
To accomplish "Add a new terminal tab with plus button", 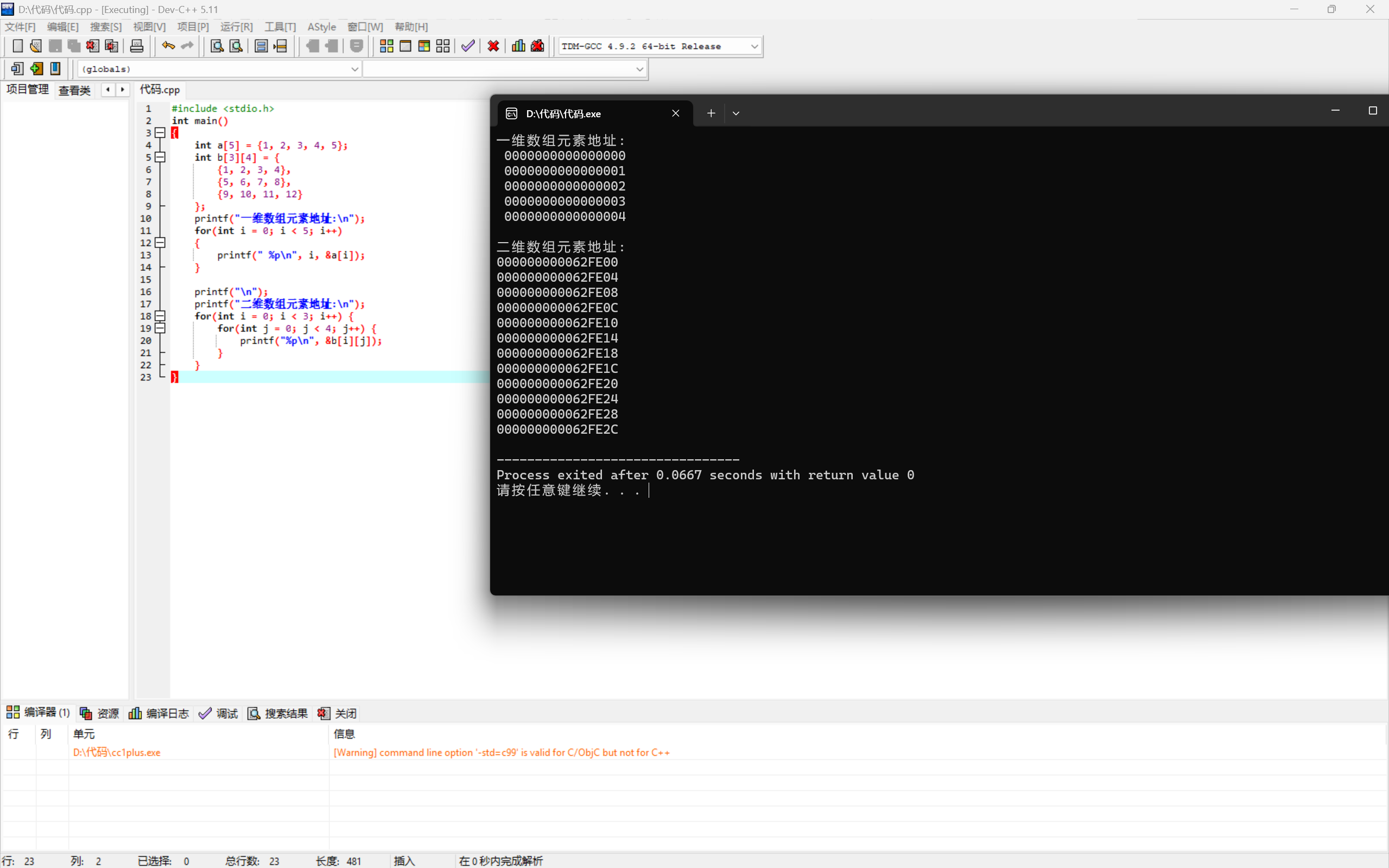I will pyautogui.click(x=711, y=113).
